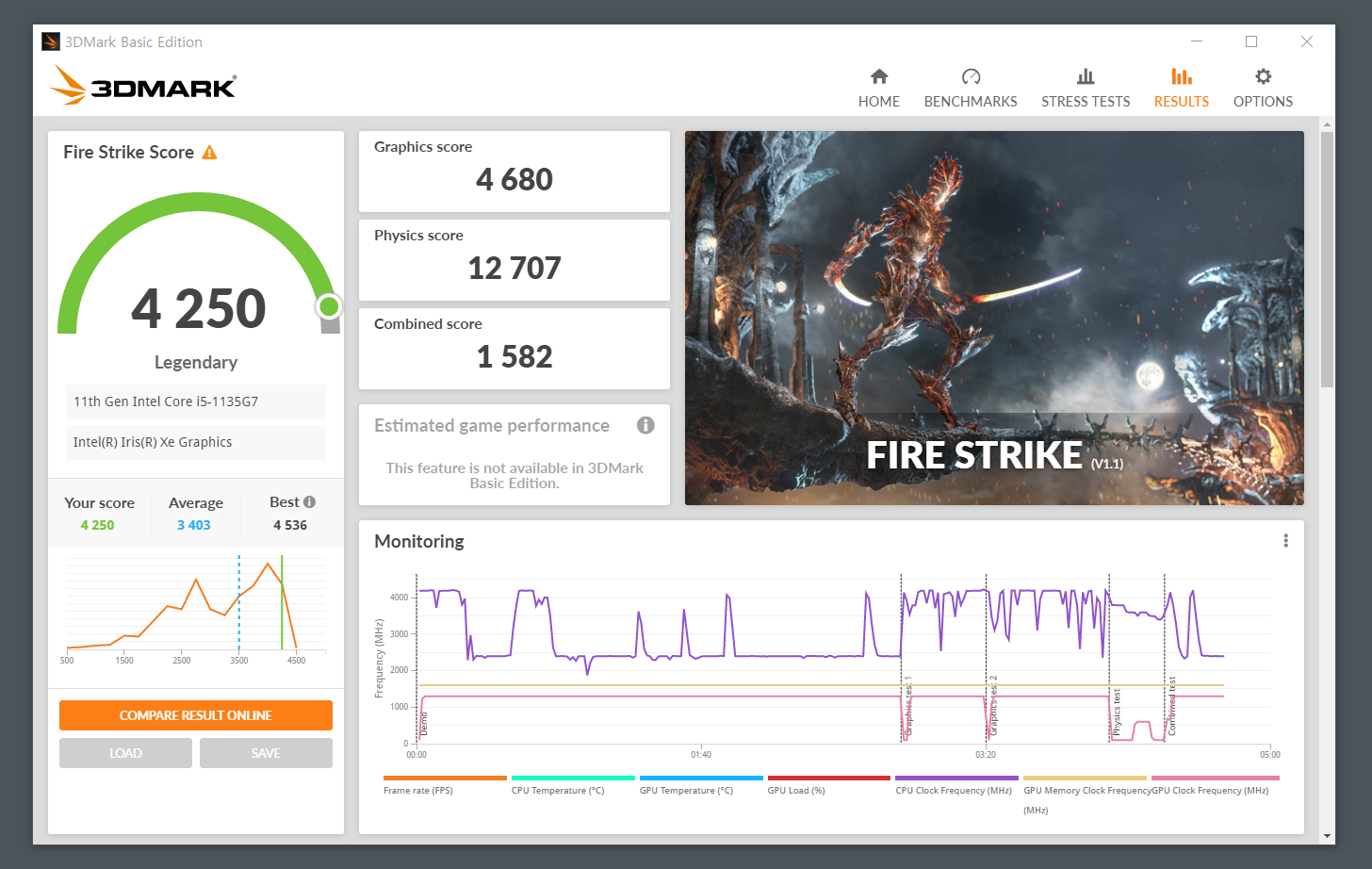
Task: Click the Physics score value 12 707
Action: (514, 268)
